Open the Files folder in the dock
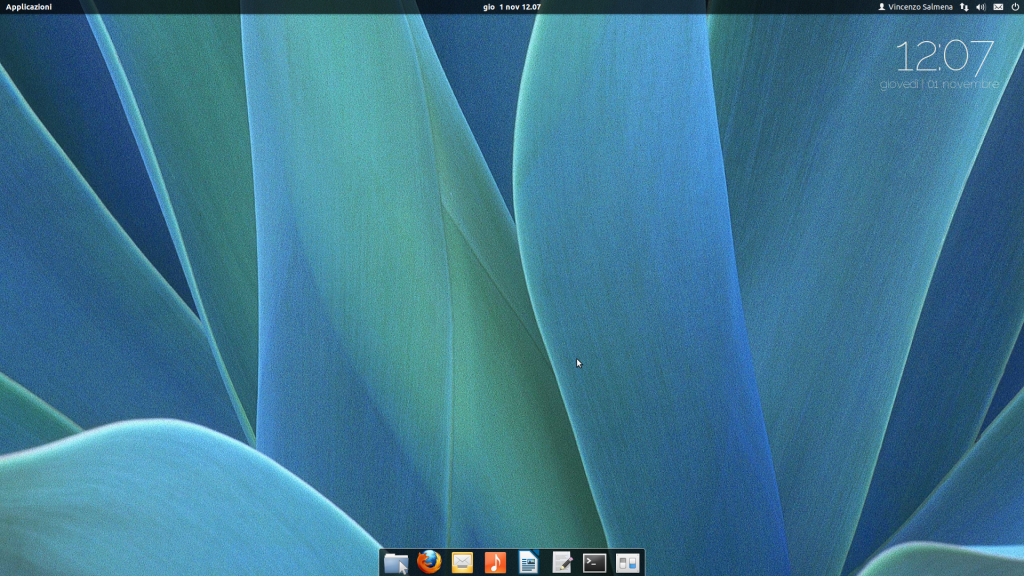Screen dimensions: 1024x576 396,563
